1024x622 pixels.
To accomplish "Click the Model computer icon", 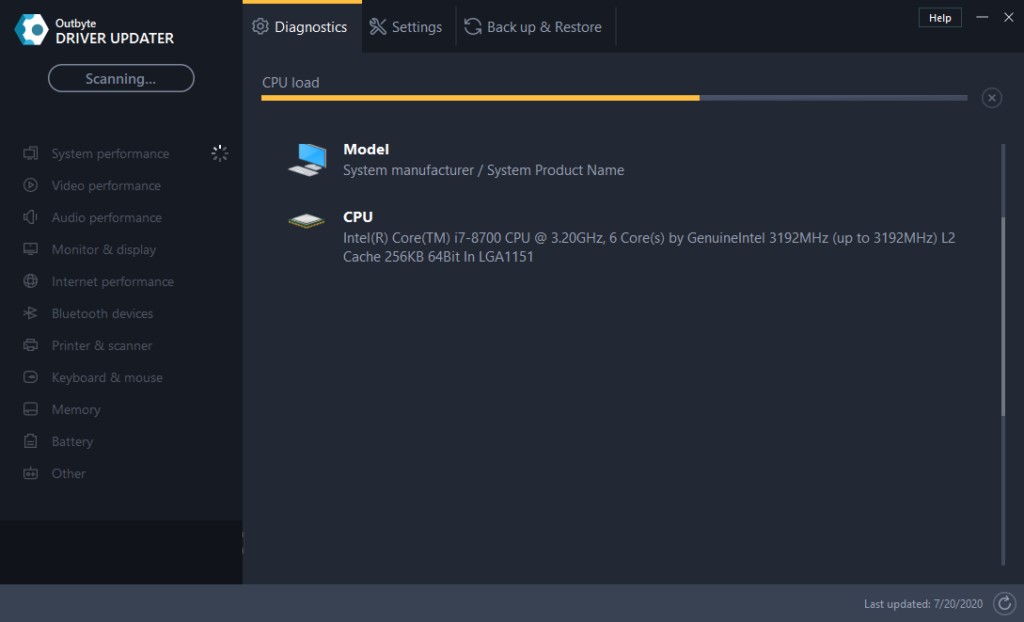I will click(x=308, y=159).
